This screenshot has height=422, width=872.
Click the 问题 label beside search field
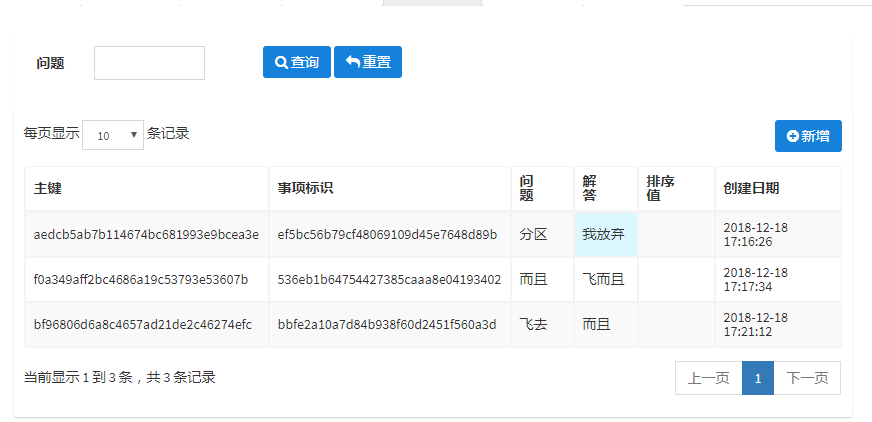51,63
